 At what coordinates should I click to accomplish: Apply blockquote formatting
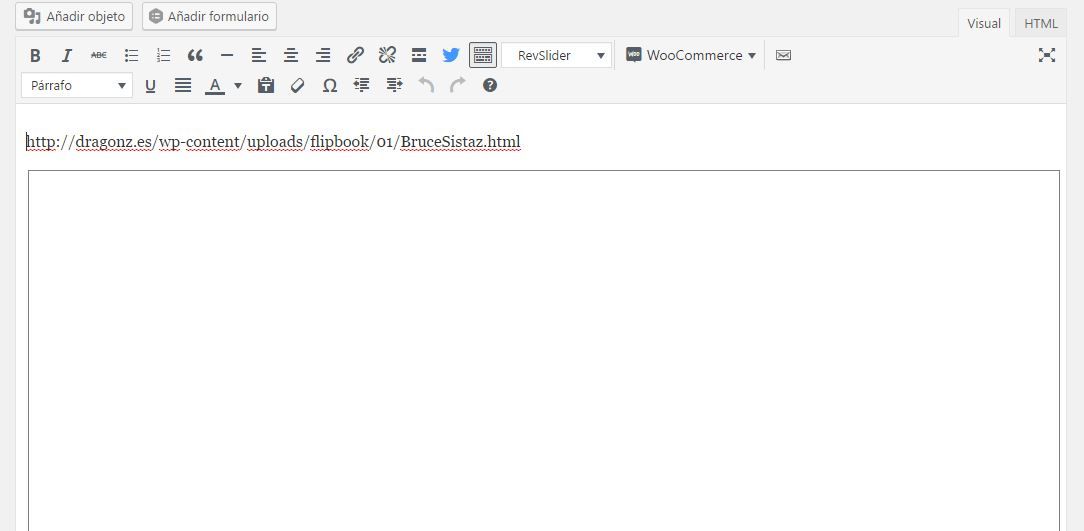195,55
